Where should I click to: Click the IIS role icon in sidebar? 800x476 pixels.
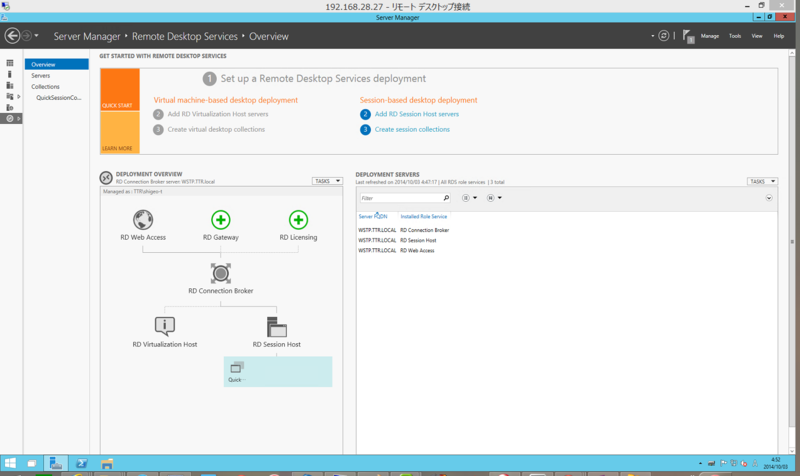click(10, 108)
